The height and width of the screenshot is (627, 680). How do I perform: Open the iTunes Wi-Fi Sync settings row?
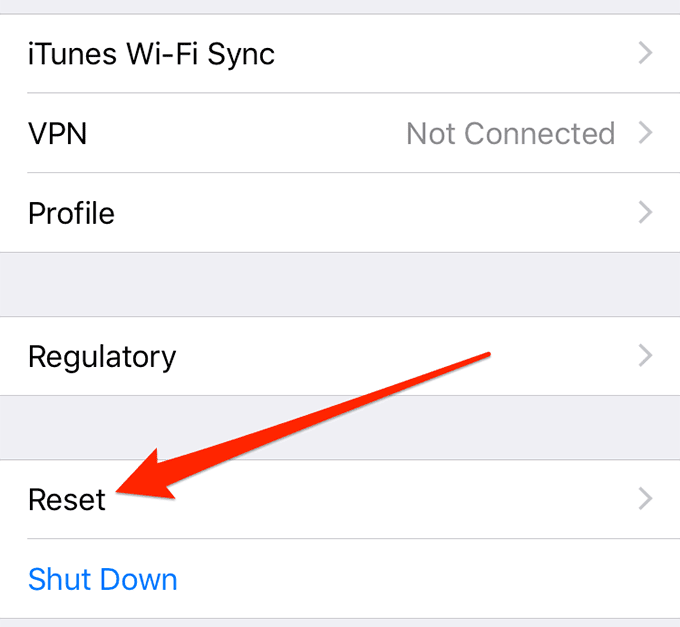[151, 54]
